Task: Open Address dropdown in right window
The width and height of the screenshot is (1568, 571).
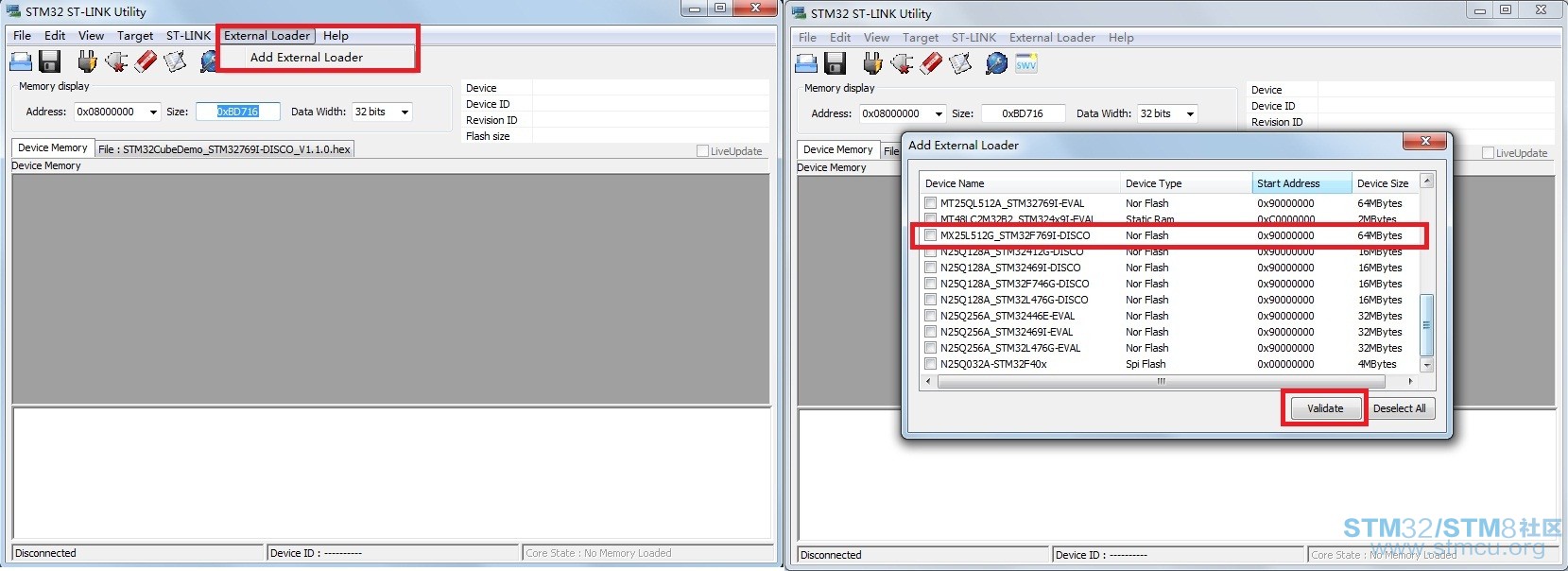Action: tap(939, 113)
